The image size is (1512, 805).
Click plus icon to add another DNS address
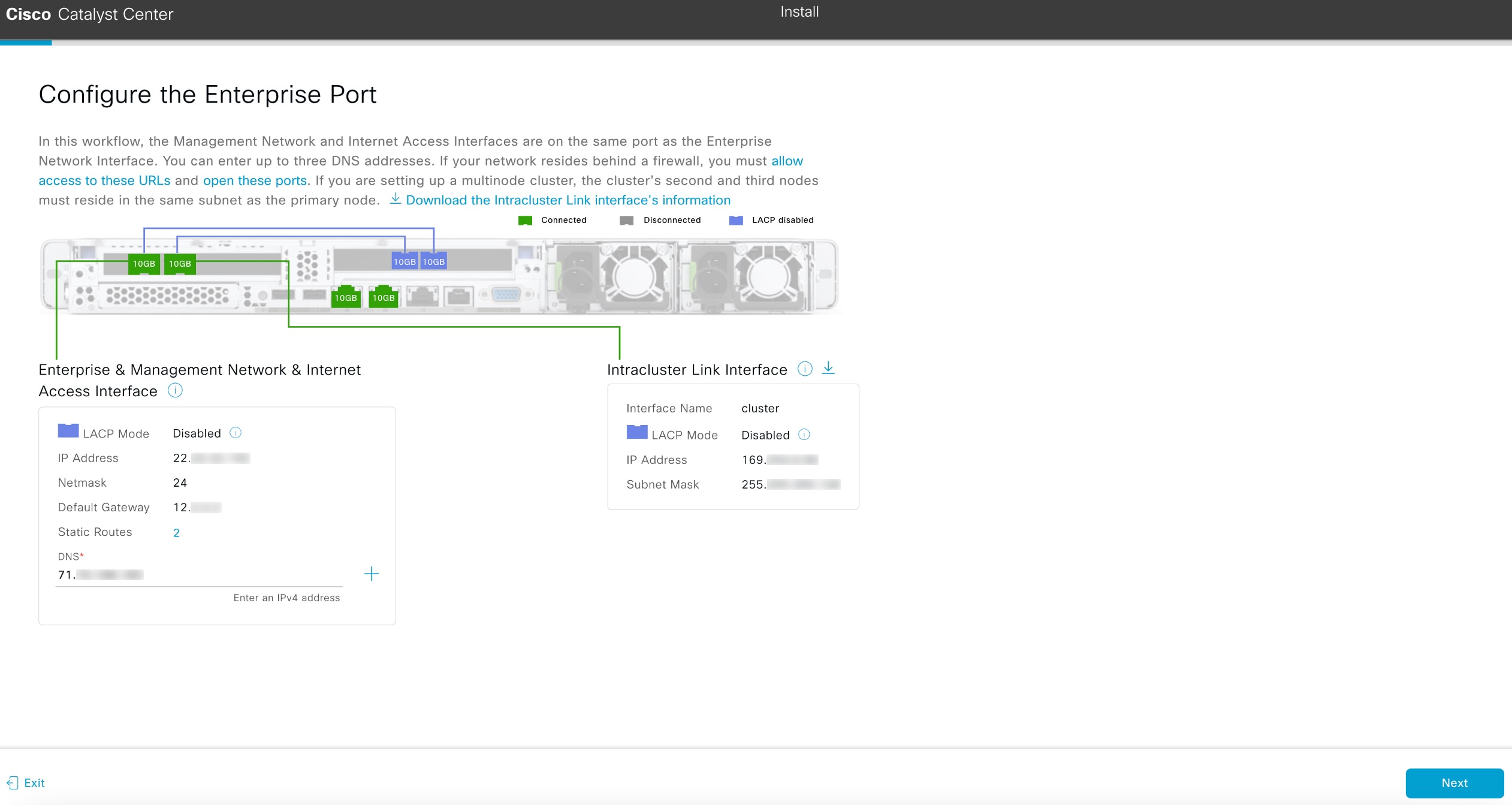click(x=372, y=574)
